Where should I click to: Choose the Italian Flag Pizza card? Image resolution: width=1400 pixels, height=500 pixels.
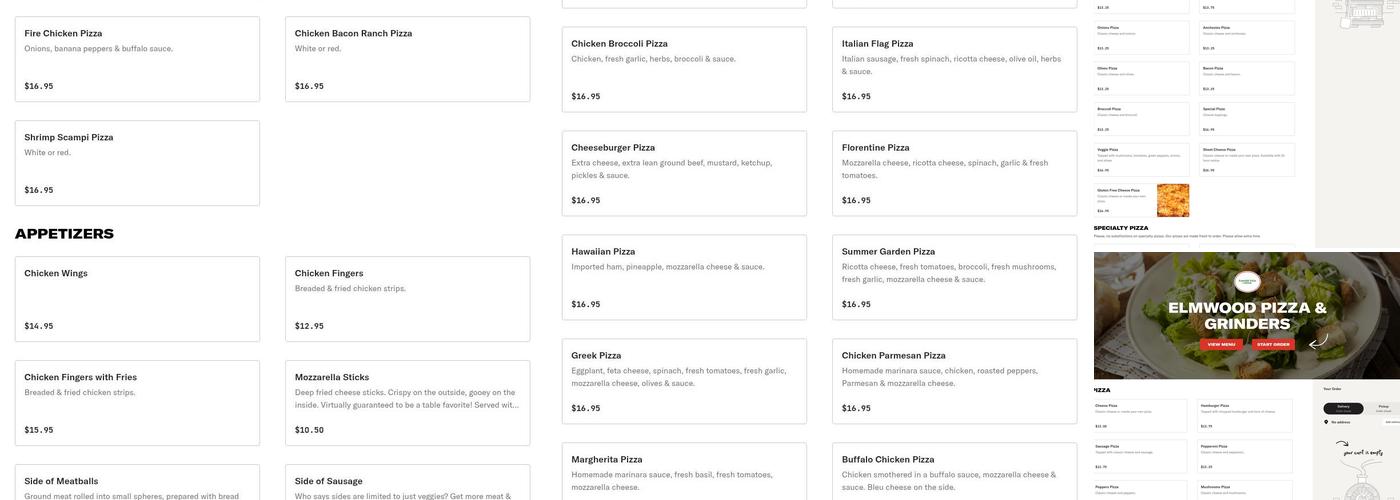click(954, 69)
